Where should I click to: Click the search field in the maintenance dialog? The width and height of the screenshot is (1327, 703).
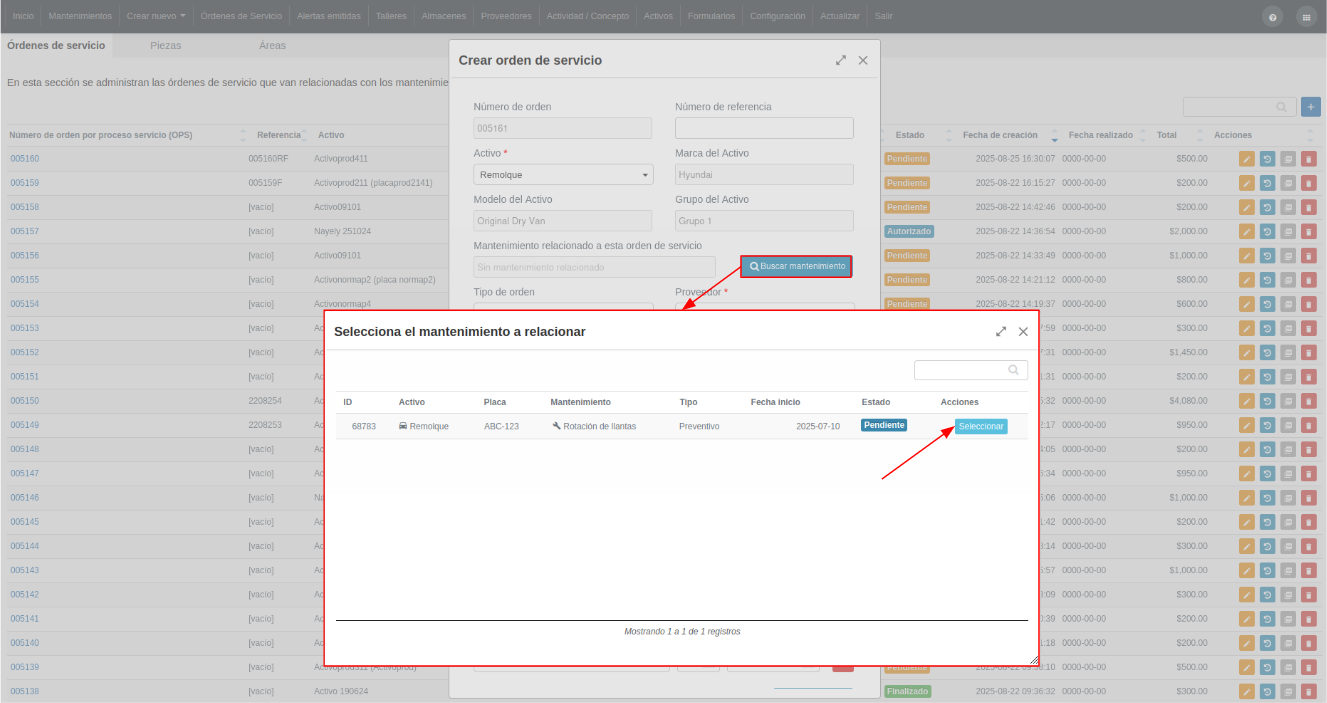[971, 370]
